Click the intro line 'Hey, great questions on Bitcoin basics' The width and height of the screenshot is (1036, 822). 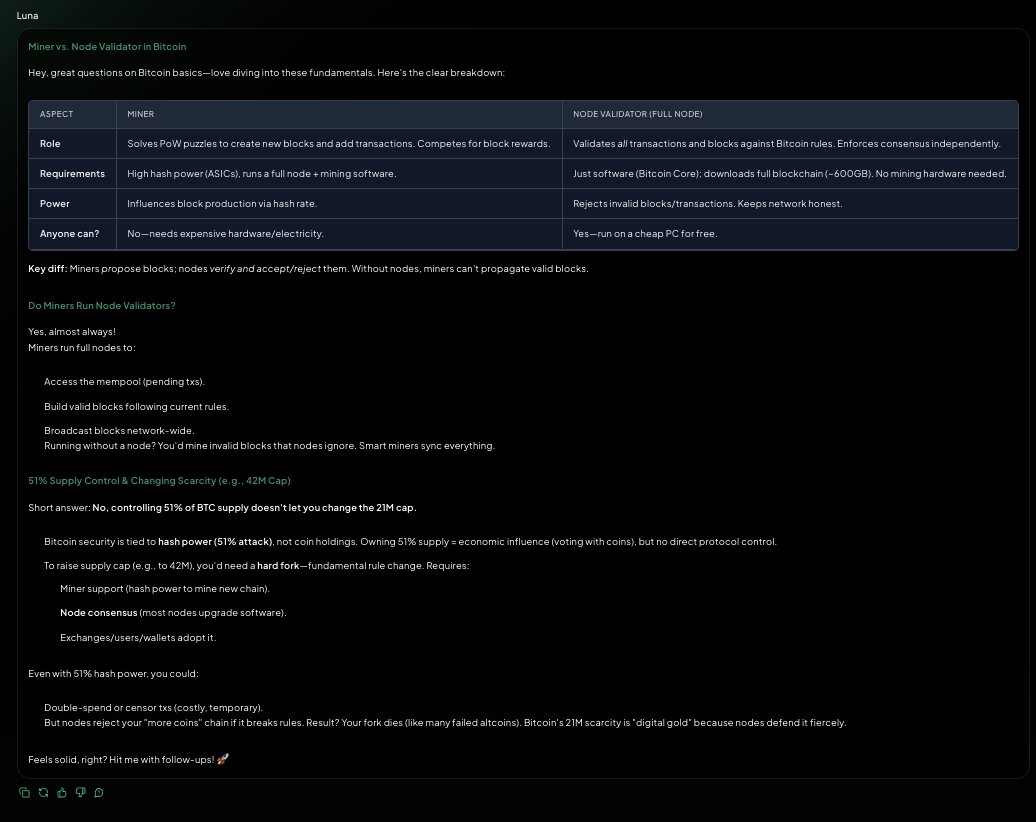pyautogui.click(x=266, y=72)
